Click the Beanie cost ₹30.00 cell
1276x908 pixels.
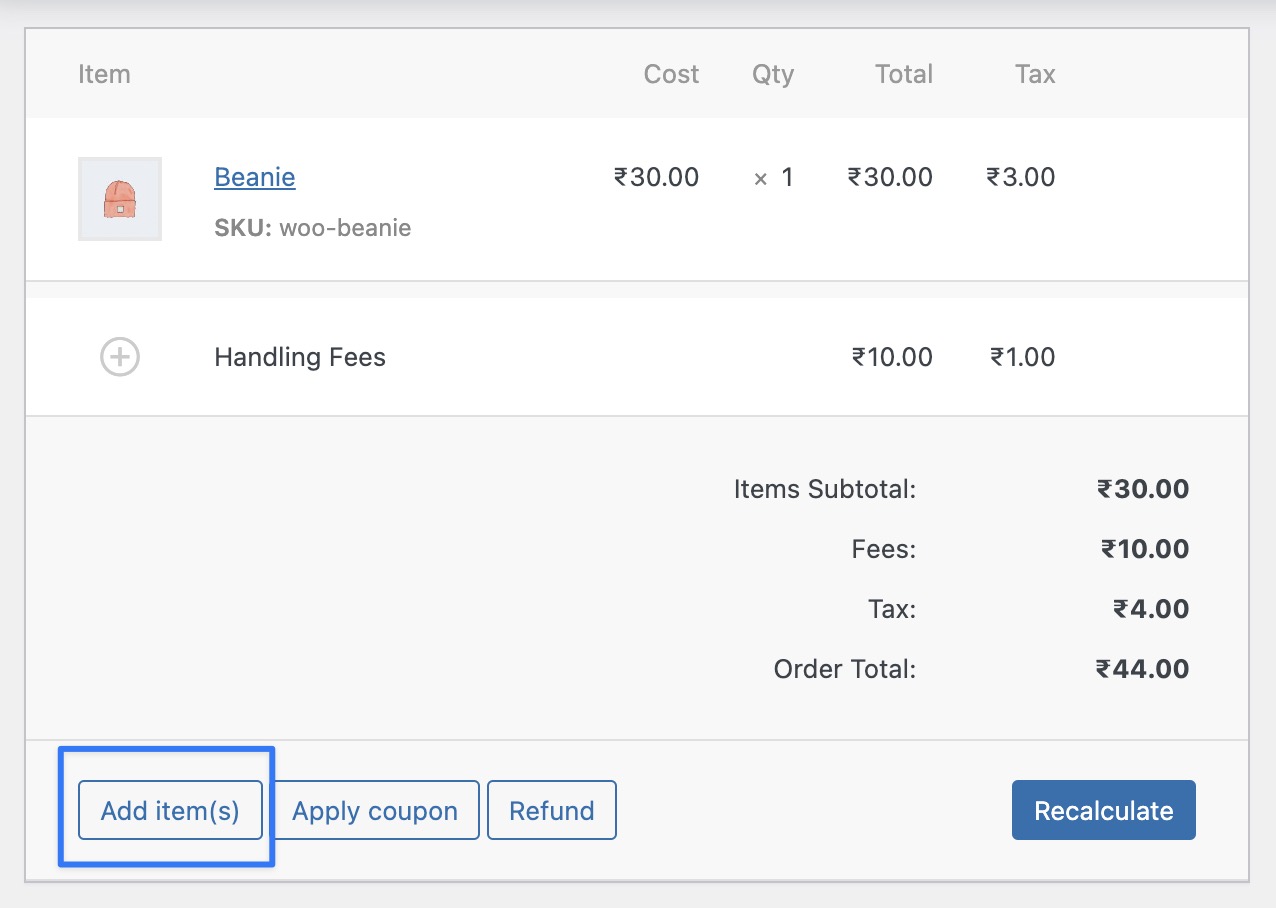coord(656,177)
